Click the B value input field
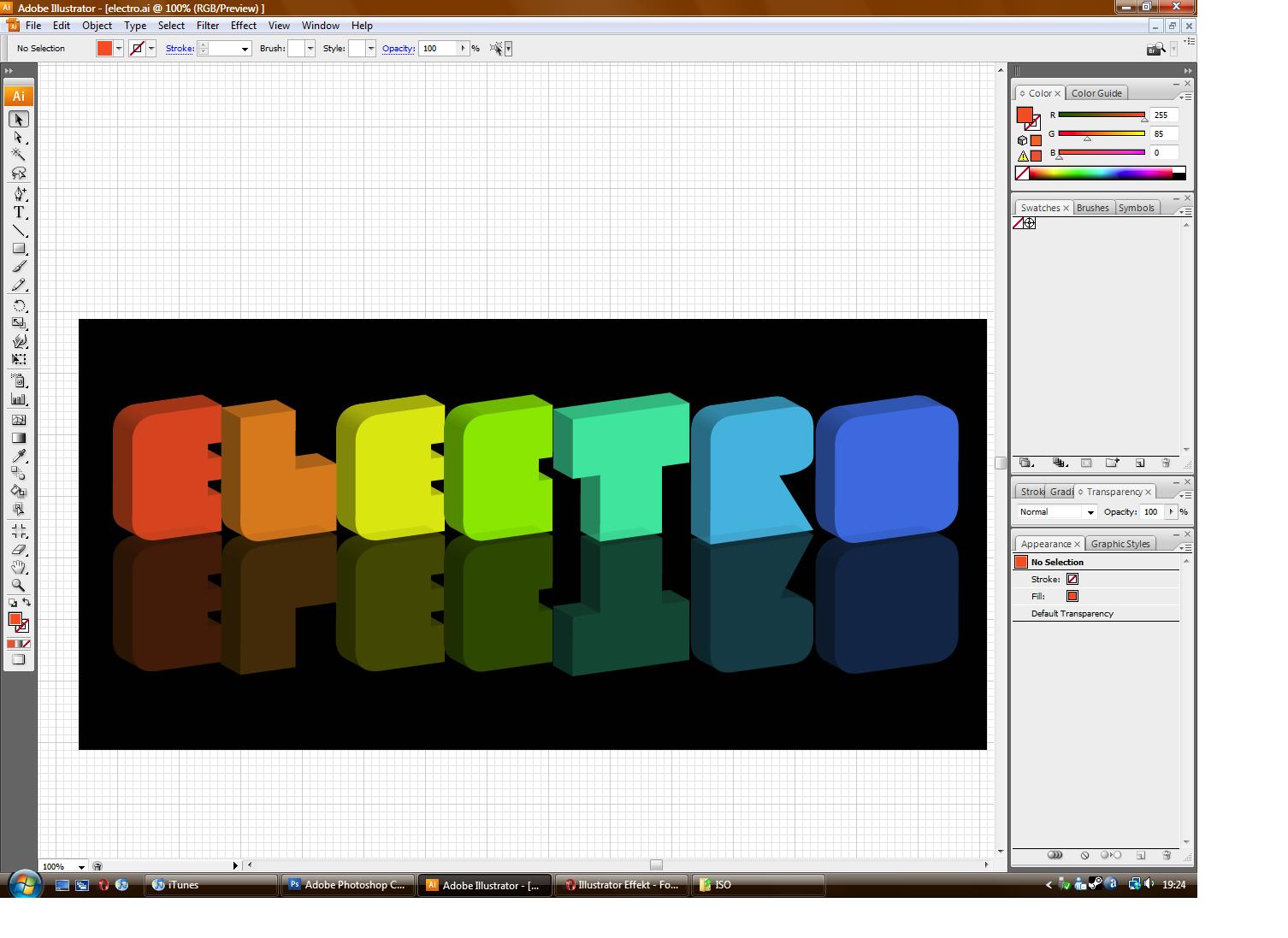 1165,152
